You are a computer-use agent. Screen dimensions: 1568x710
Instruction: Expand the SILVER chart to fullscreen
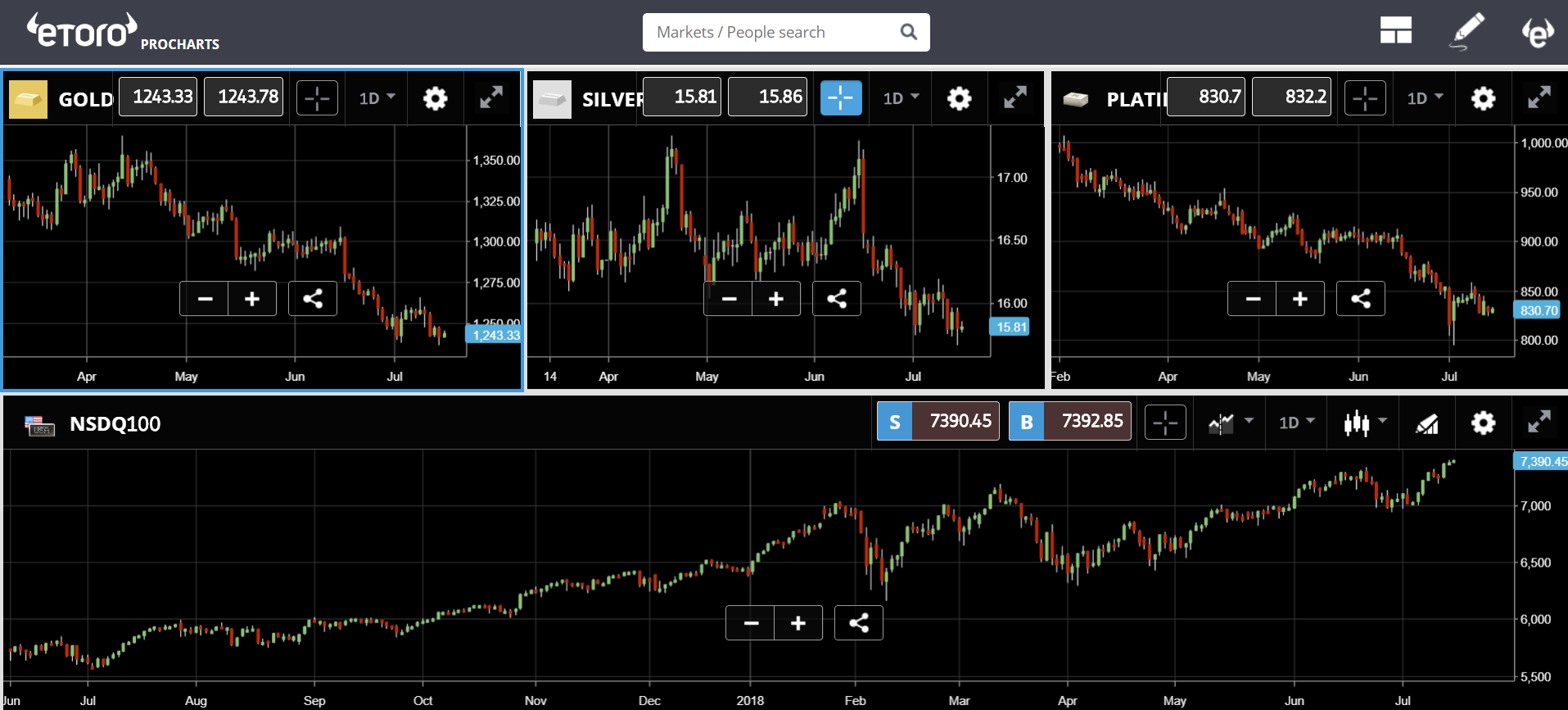point(1014,98)
